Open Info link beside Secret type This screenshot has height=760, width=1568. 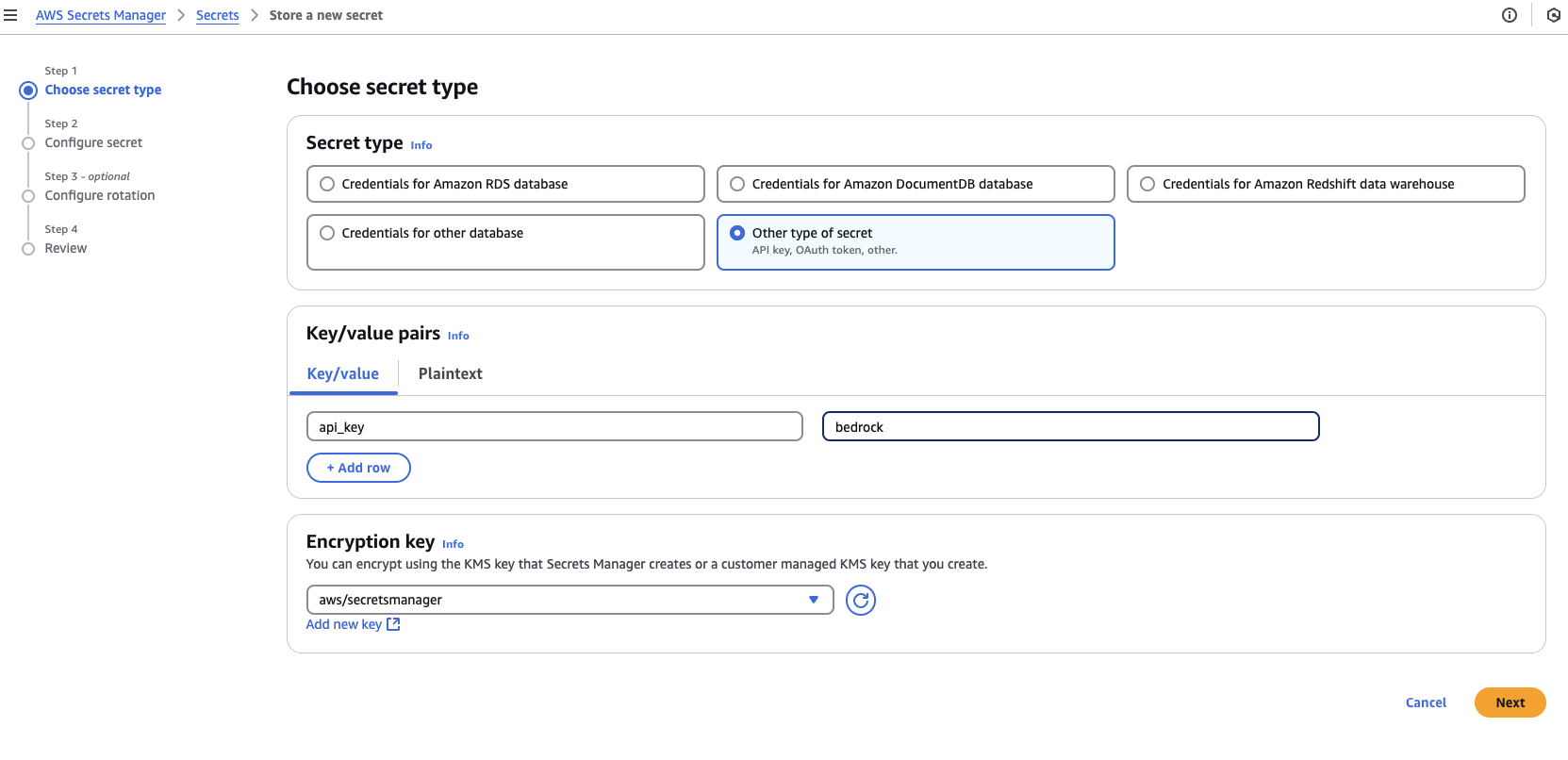click(421, 145)
